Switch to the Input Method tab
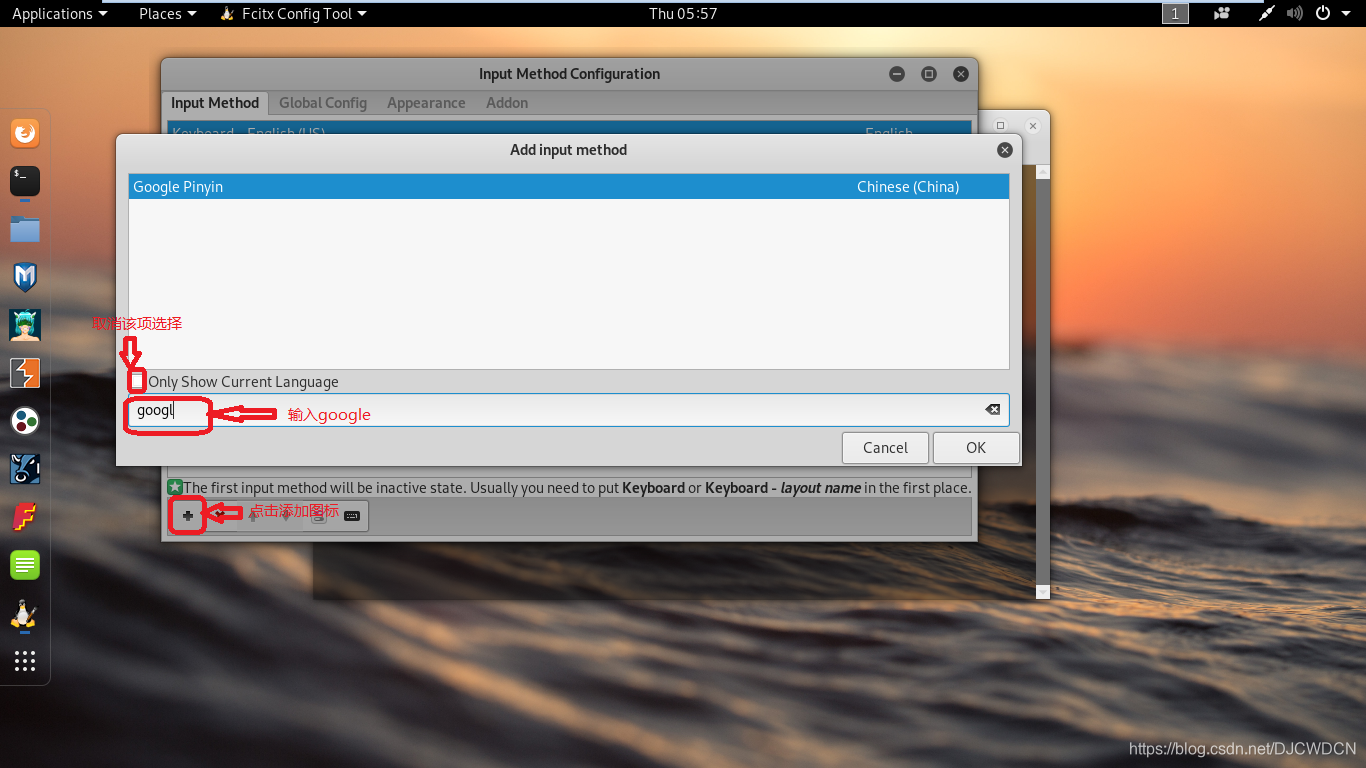 click(215, 103)
